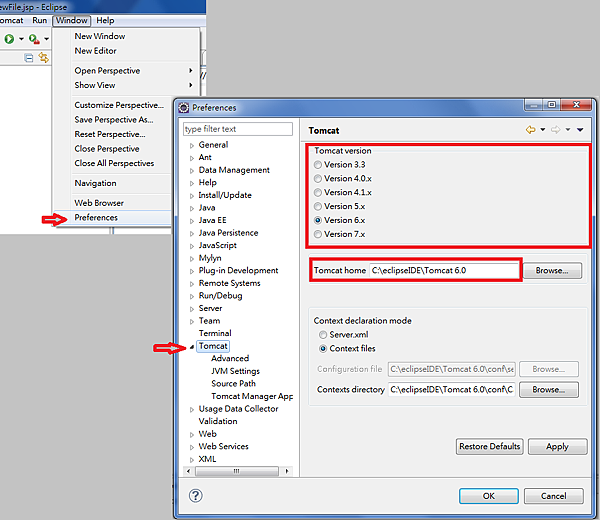Screen dimensions: 600x520
Task: Select Tomcat Version 6.x radio button
Action: 318,220
